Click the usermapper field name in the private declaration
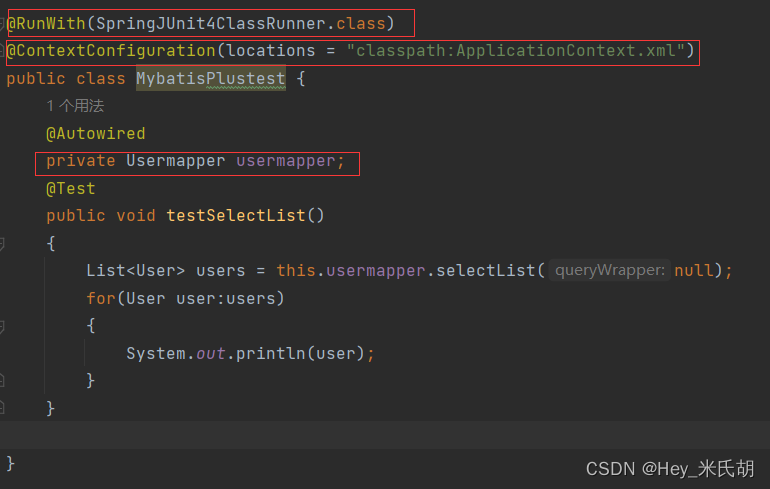 click(286, 161)
